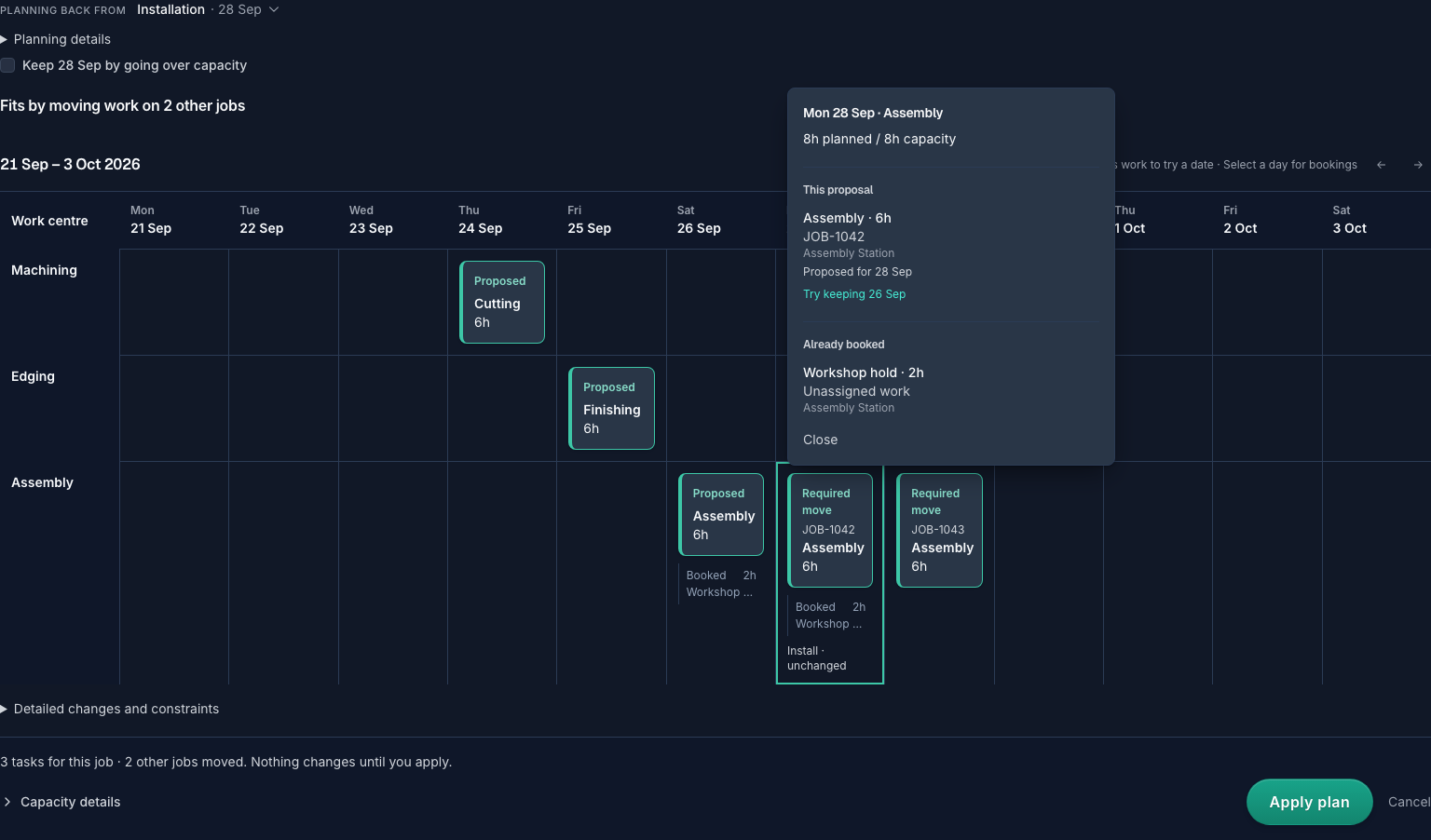
Task: Expand Detailed changes and constraints
Action: (110, 709)
